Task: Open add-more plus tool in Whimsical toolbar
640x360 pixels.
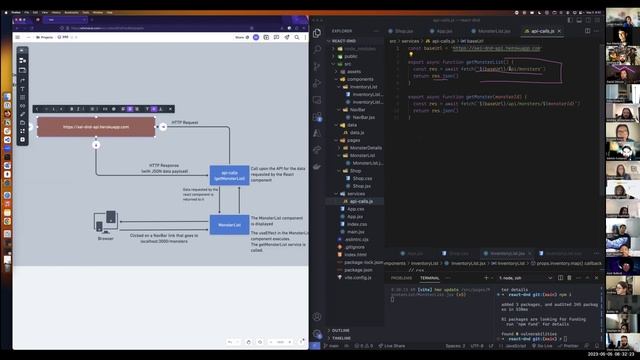Action: [x=22, y=140]
